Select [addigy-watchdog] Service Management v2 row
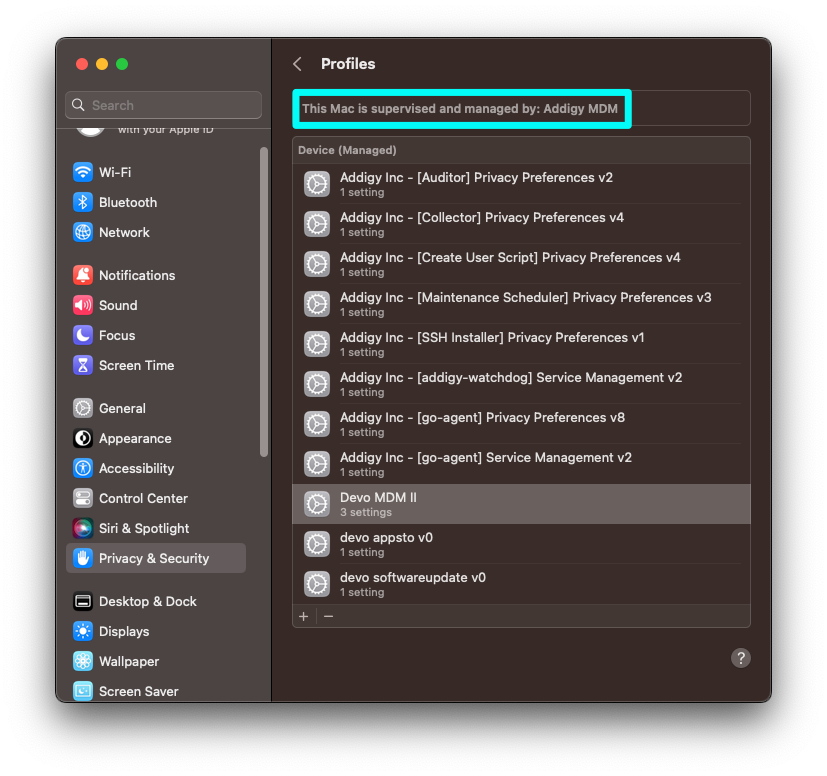 (x=521, y=384)
